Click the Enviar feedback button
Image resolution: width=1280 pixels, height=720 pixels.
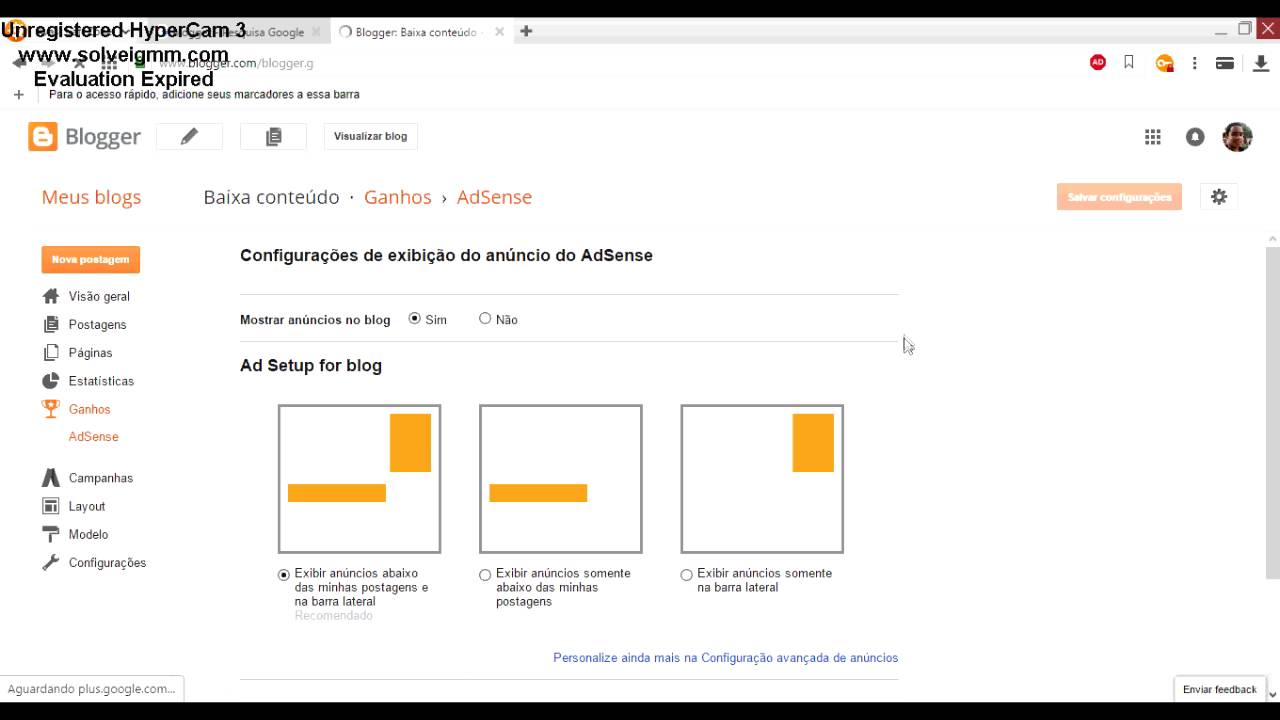pyautogui.click(x=1219, y=689)
